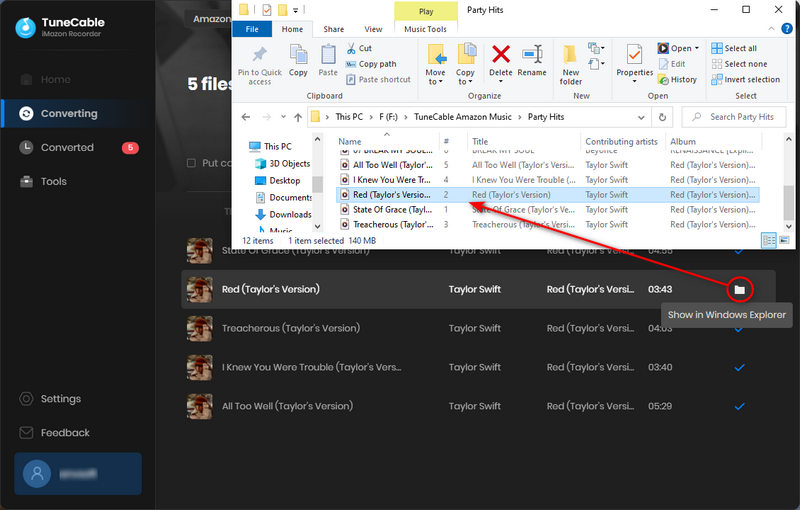800x510 pixels.
Task: Click the Explorer Back arrow
Action: click(x=246, y=117)
